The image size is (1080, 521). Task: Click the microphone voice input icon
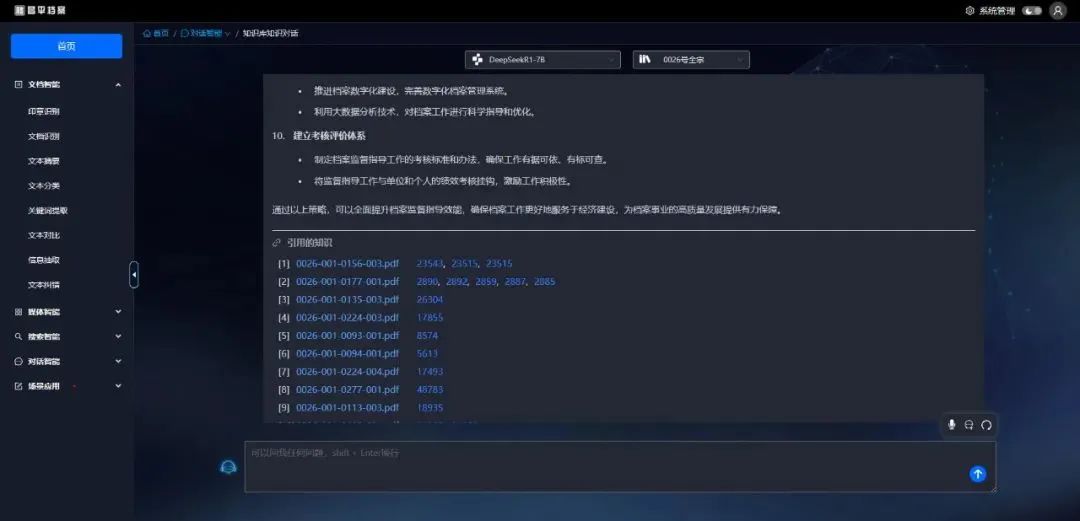point(952,425)
